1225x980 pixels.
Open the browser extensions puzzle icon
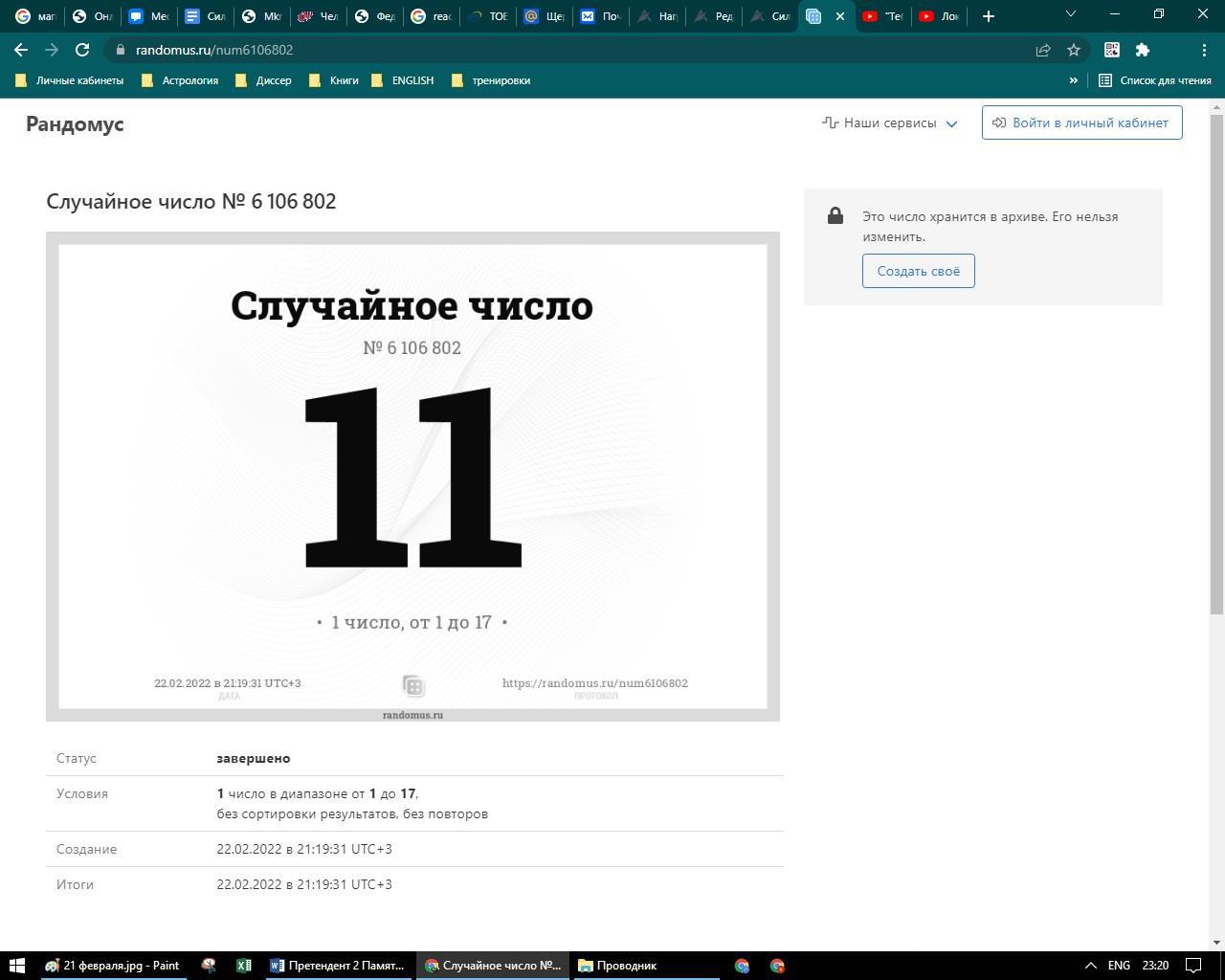1143,50
